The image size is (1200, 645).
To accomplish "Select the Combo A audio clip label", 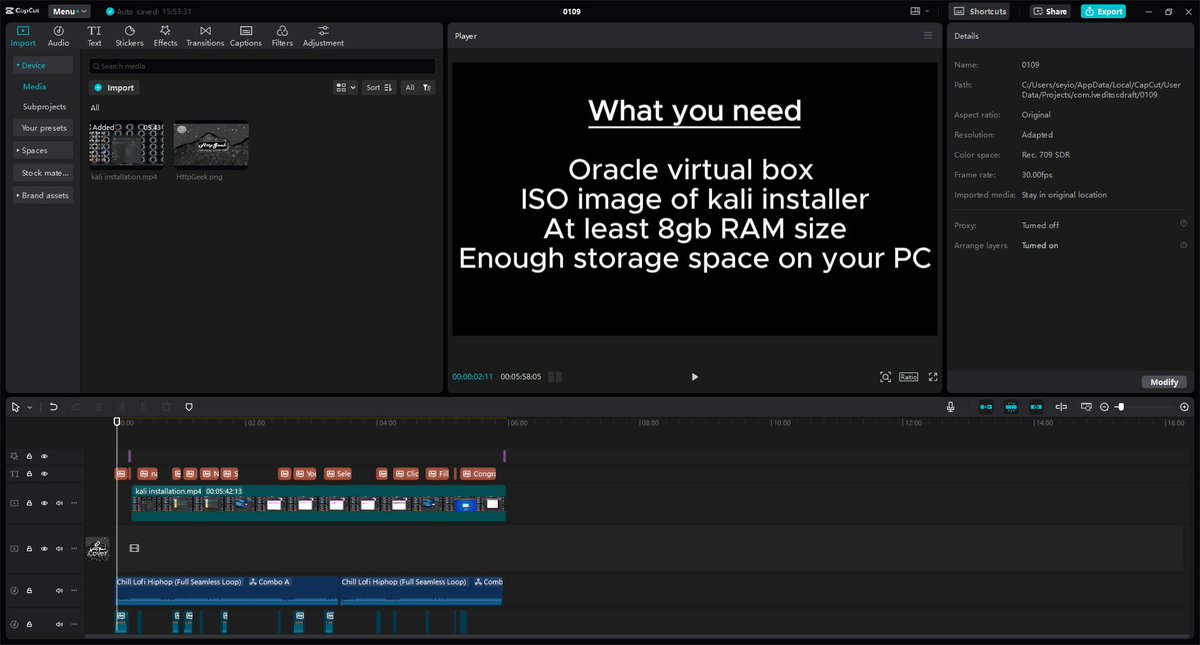I will click(x=270, y=582).
